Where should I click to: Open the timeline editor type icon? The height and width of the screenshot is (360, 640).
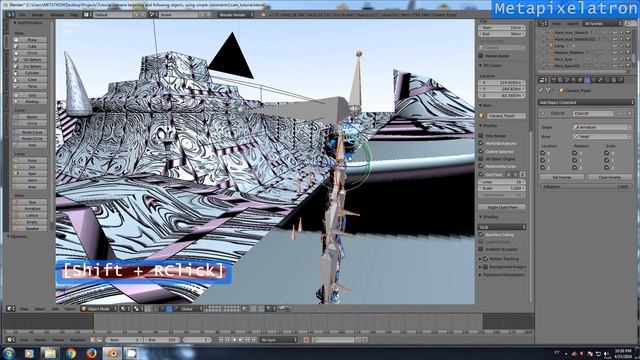[11, 340]
